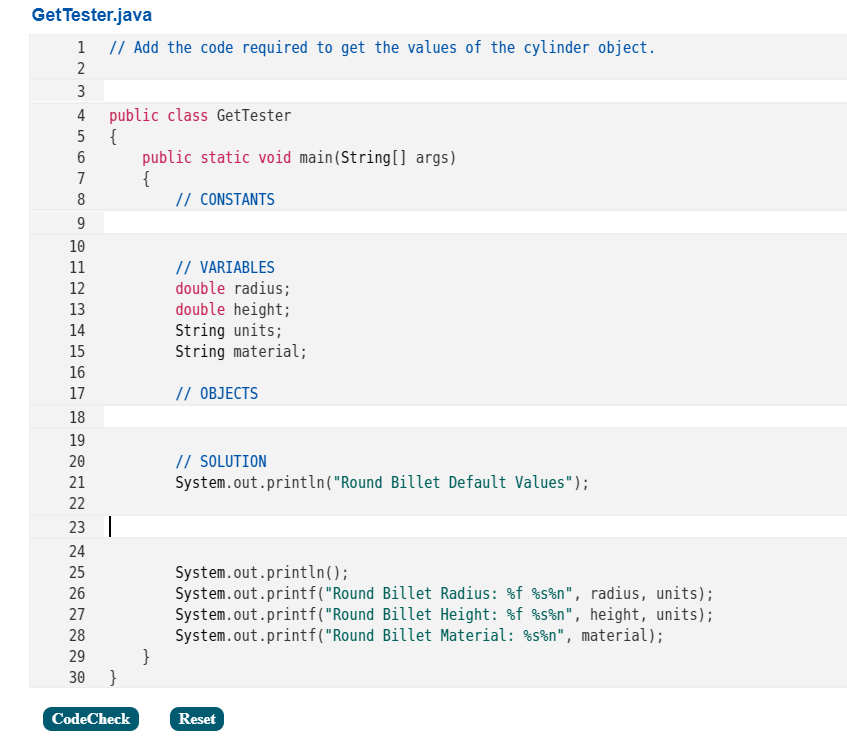847x742 pixels.
Task: Click line number 1 in the gutter
Action: [80, 47]
